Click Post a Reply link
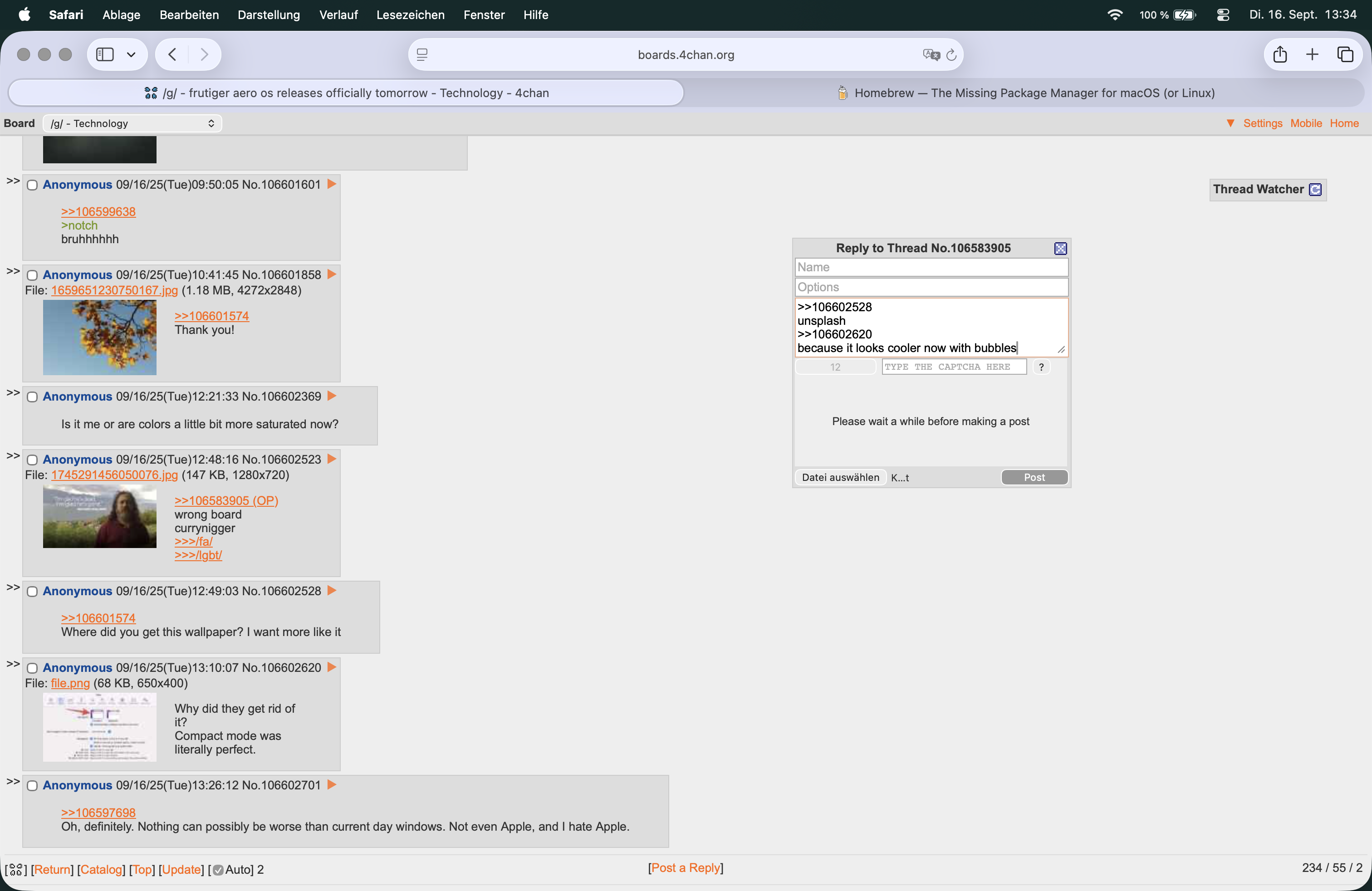This screenshot has height=891, width=1372. (x=686, y=867)
